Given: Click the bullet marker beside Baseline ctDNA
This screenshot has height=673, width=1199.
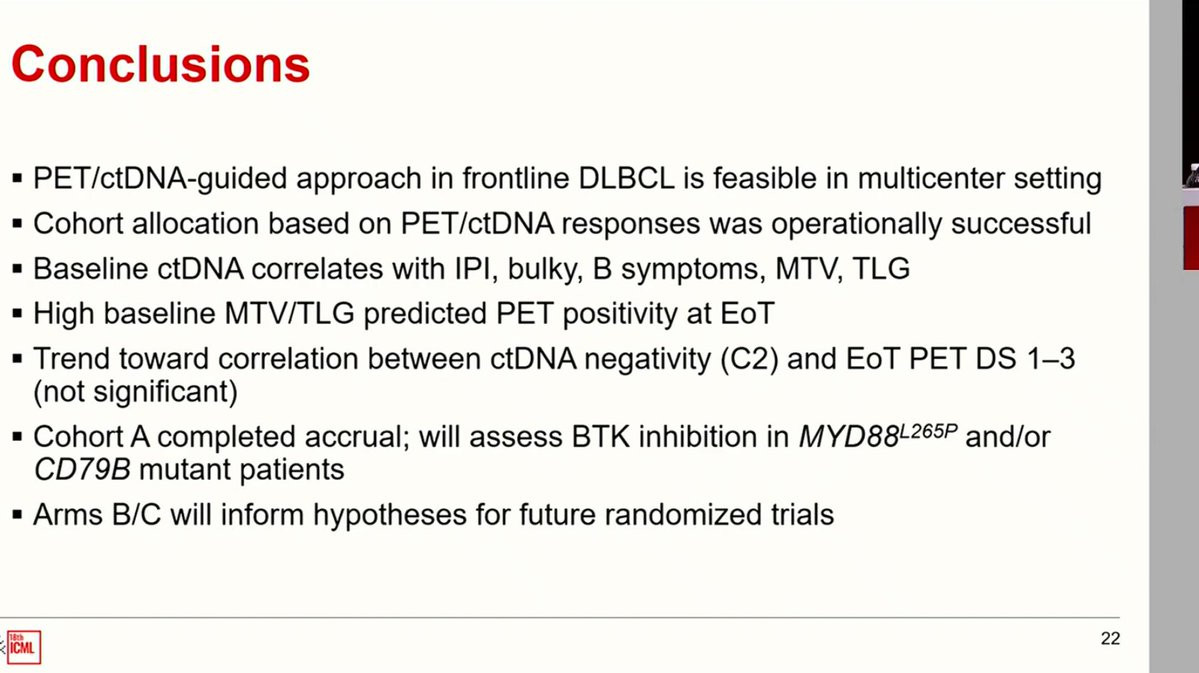Looking at the screenshot, I should (17, 269).
